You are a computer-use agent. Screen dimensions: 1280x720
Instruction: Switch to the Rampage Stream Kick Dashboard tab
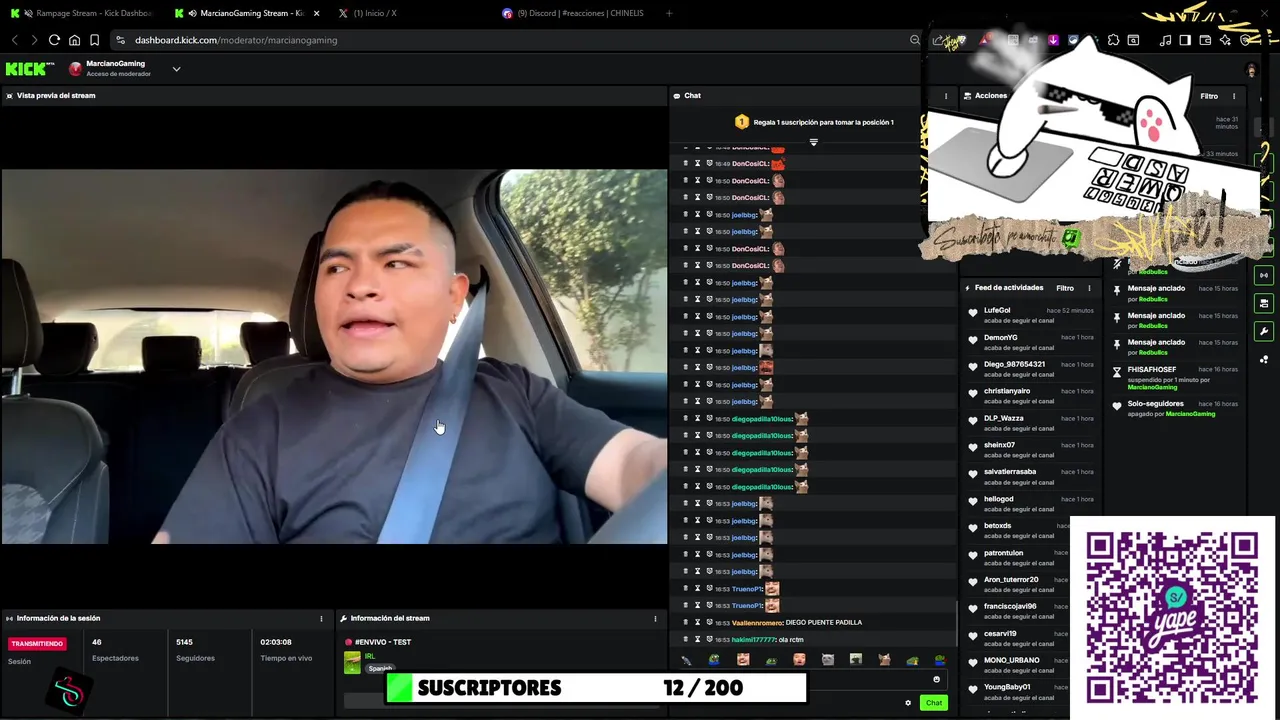[x=81, y=13]
